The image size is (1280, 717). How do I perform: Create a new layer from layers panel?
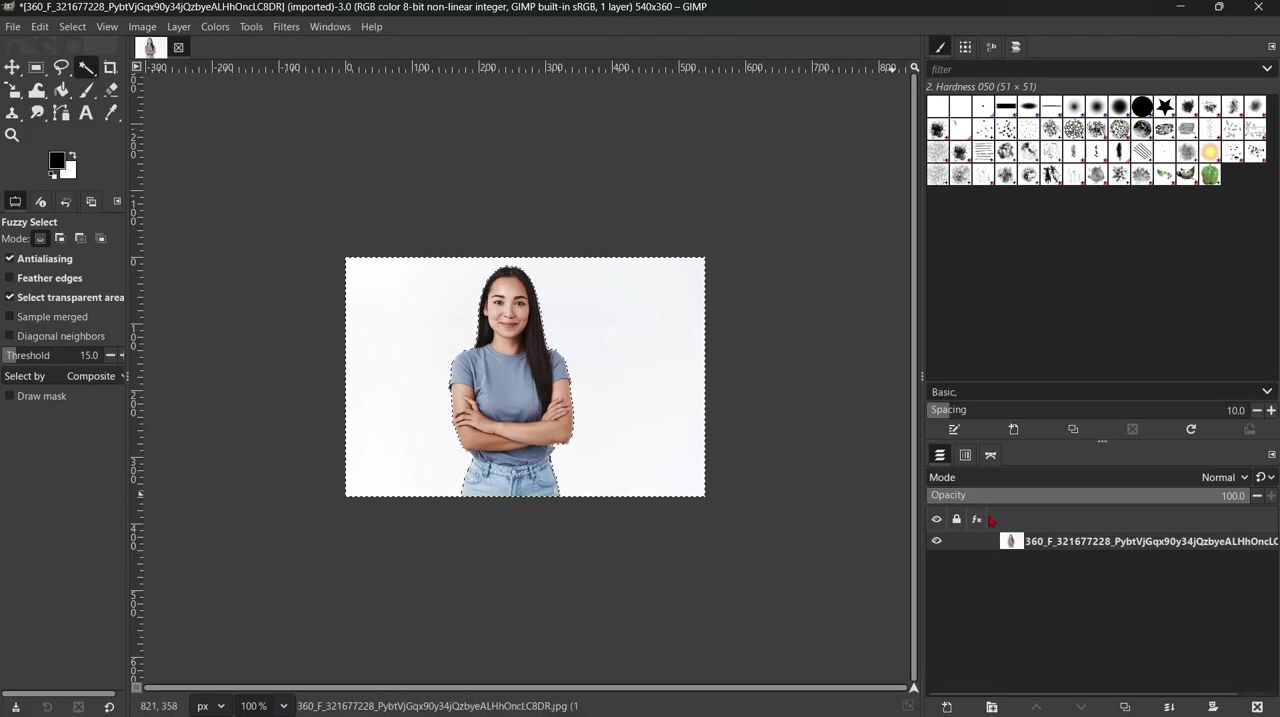(947, 707)
